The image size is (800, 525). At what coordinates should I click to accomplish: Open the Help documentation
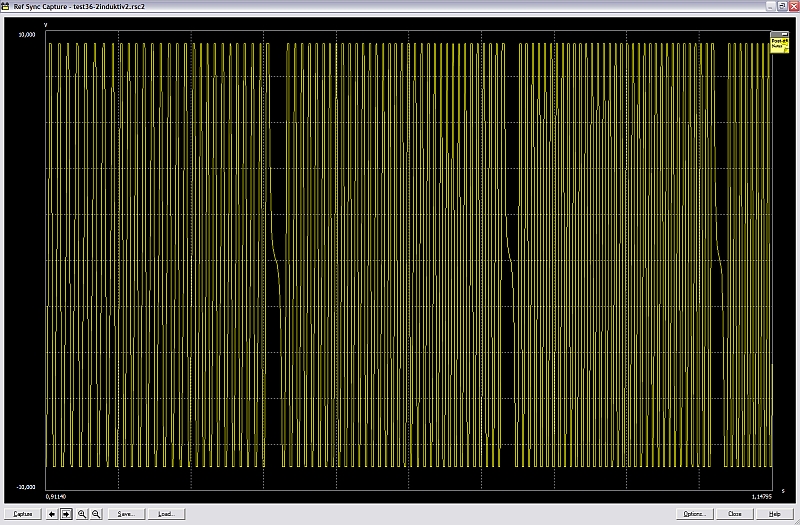click(774, 514)
